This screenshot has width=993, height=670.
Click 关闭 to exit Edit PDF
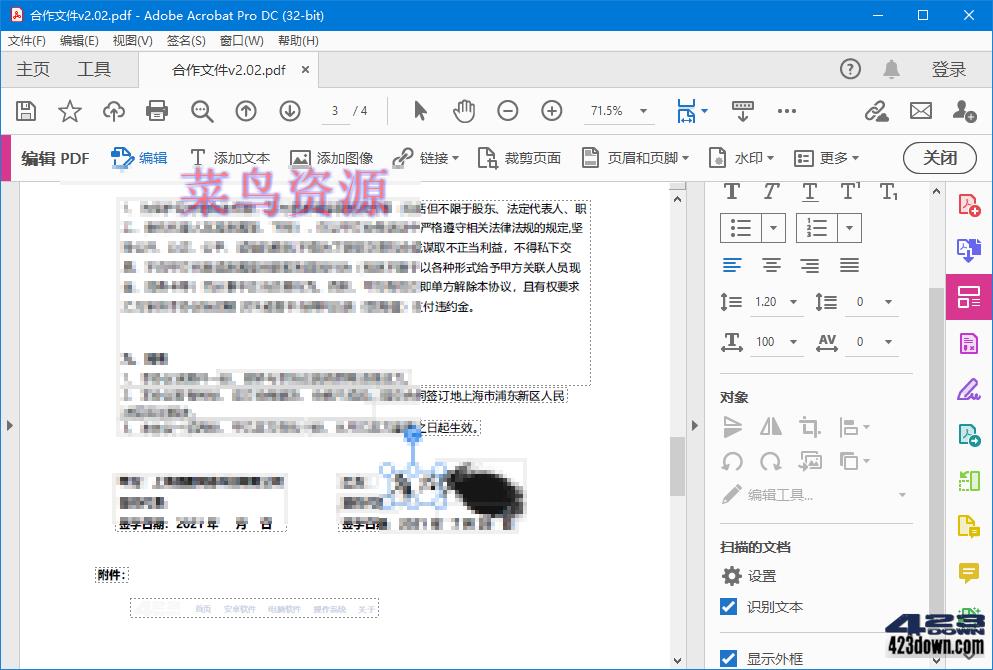939,158
